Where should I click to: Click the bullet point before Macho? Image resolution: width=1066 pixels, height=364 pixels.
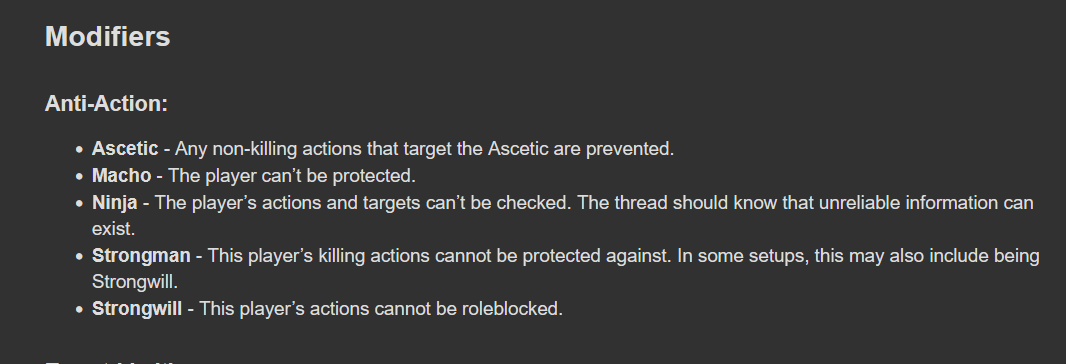click(80, 176)
